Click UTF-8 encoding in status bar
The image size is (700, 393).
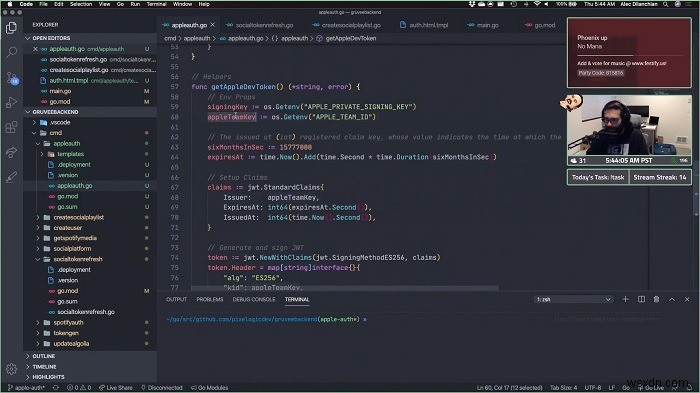coord(593,388)
